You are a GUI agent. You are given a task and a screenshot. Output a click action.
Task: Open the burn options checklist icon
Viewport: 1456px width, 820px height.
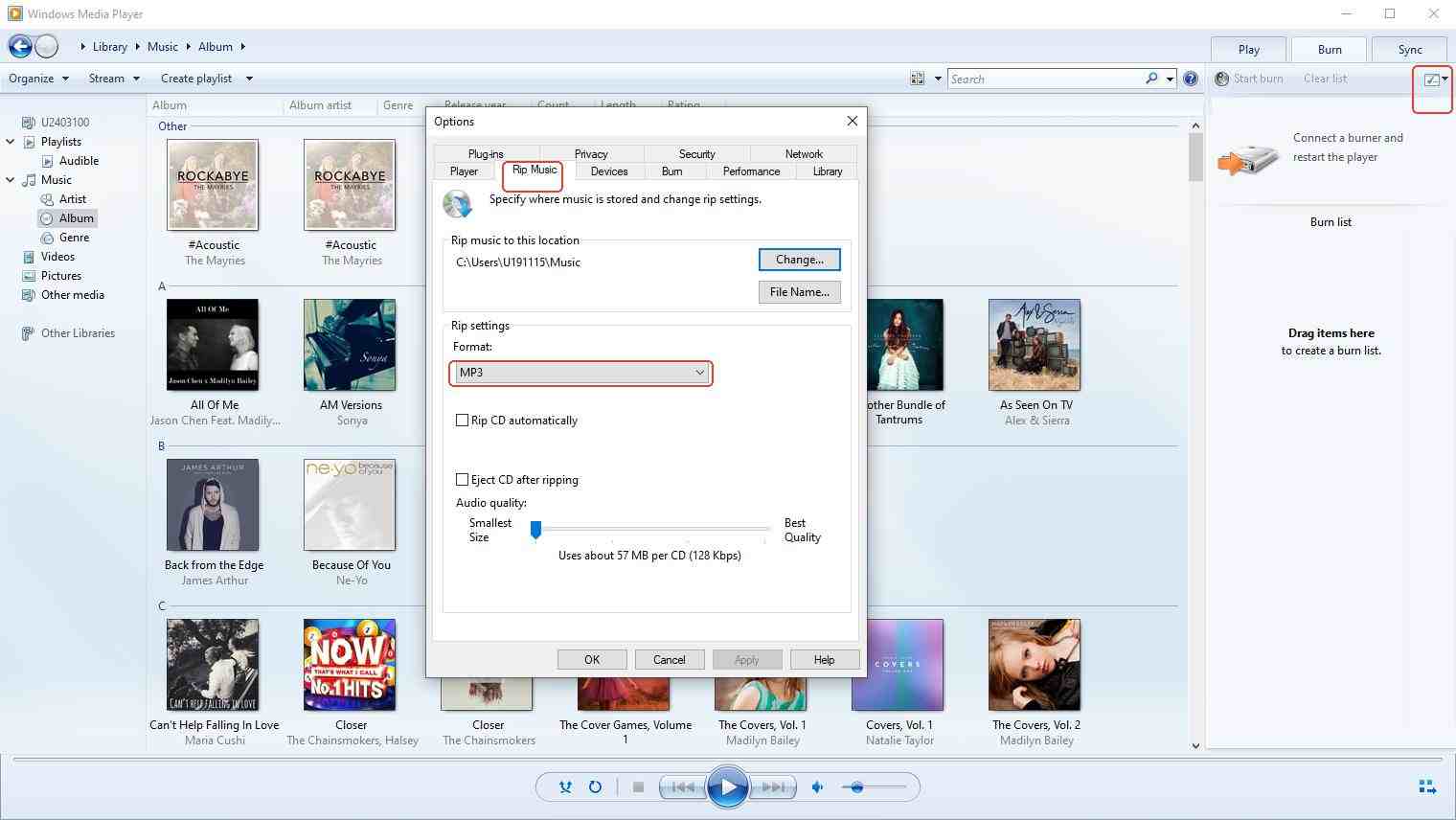tap(1432, 80)
